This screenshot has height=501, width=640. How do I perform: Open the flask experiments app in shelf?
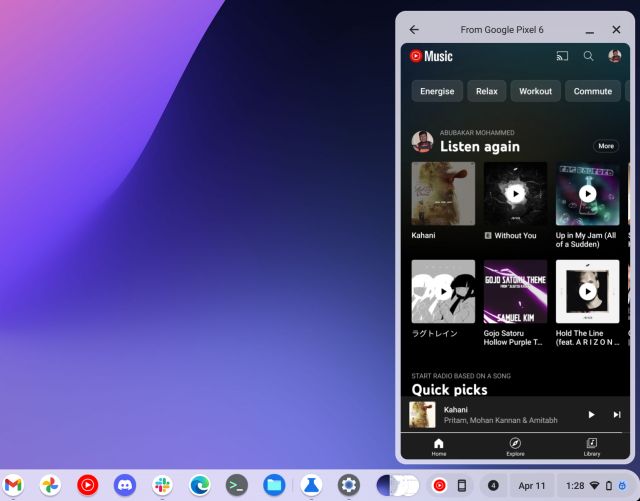click(311, 485)
